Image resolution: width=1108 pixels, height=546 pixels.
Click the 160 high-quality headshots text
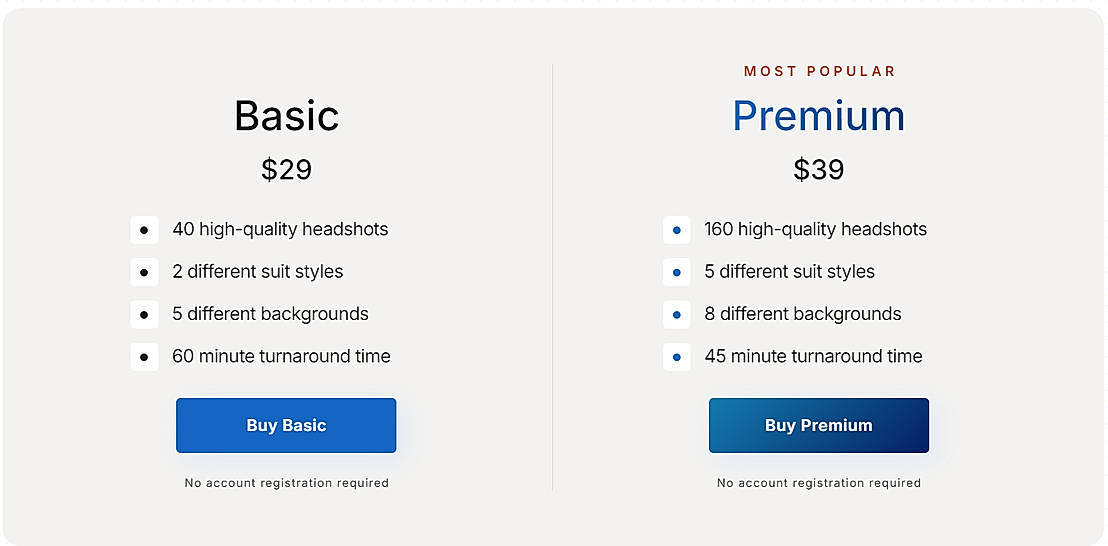[815, 229]
